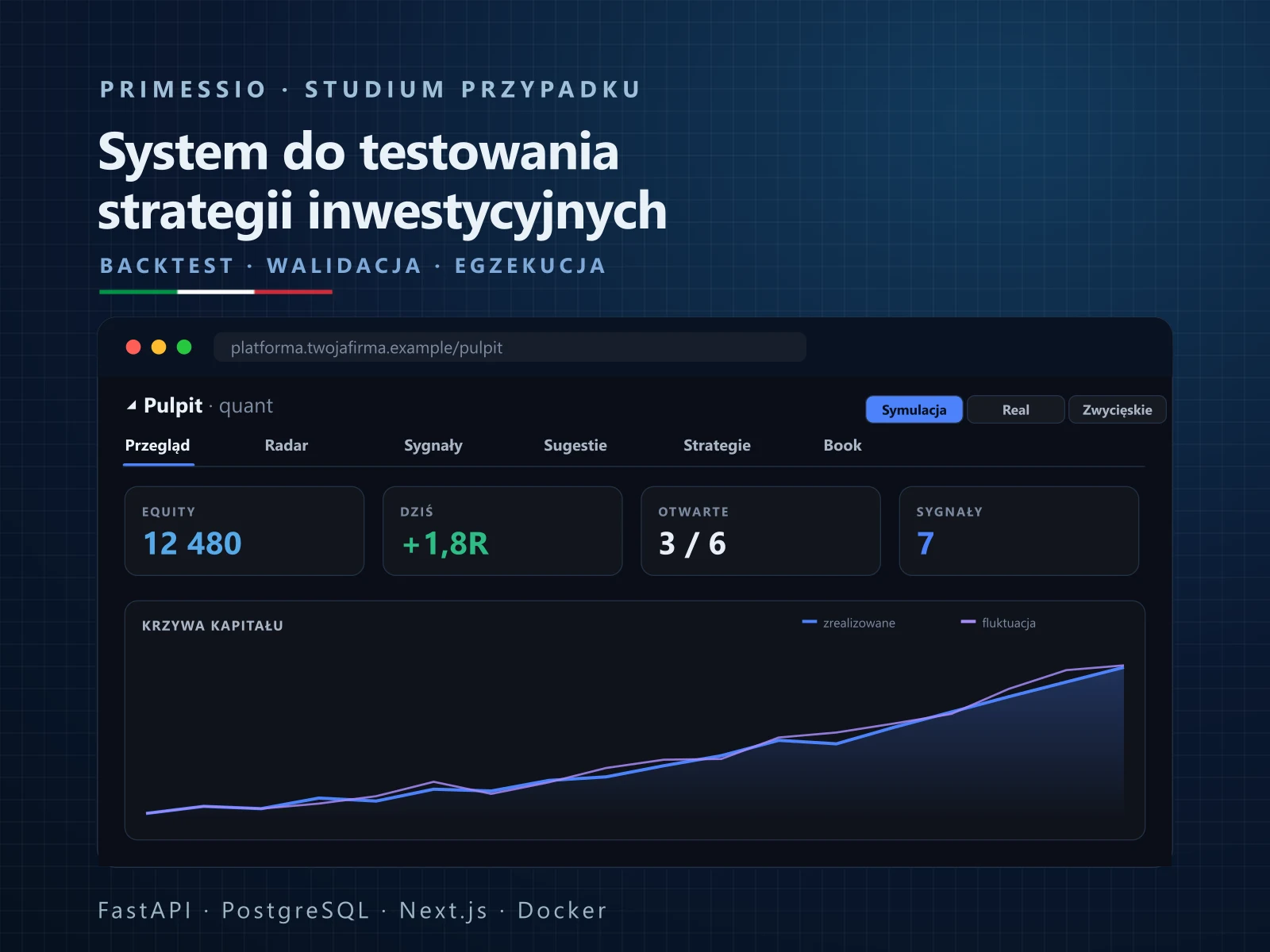Screen dimensions: 1270x952
Task: Click the Pulpit triangle logo icon
Action: tap(132, 405)
